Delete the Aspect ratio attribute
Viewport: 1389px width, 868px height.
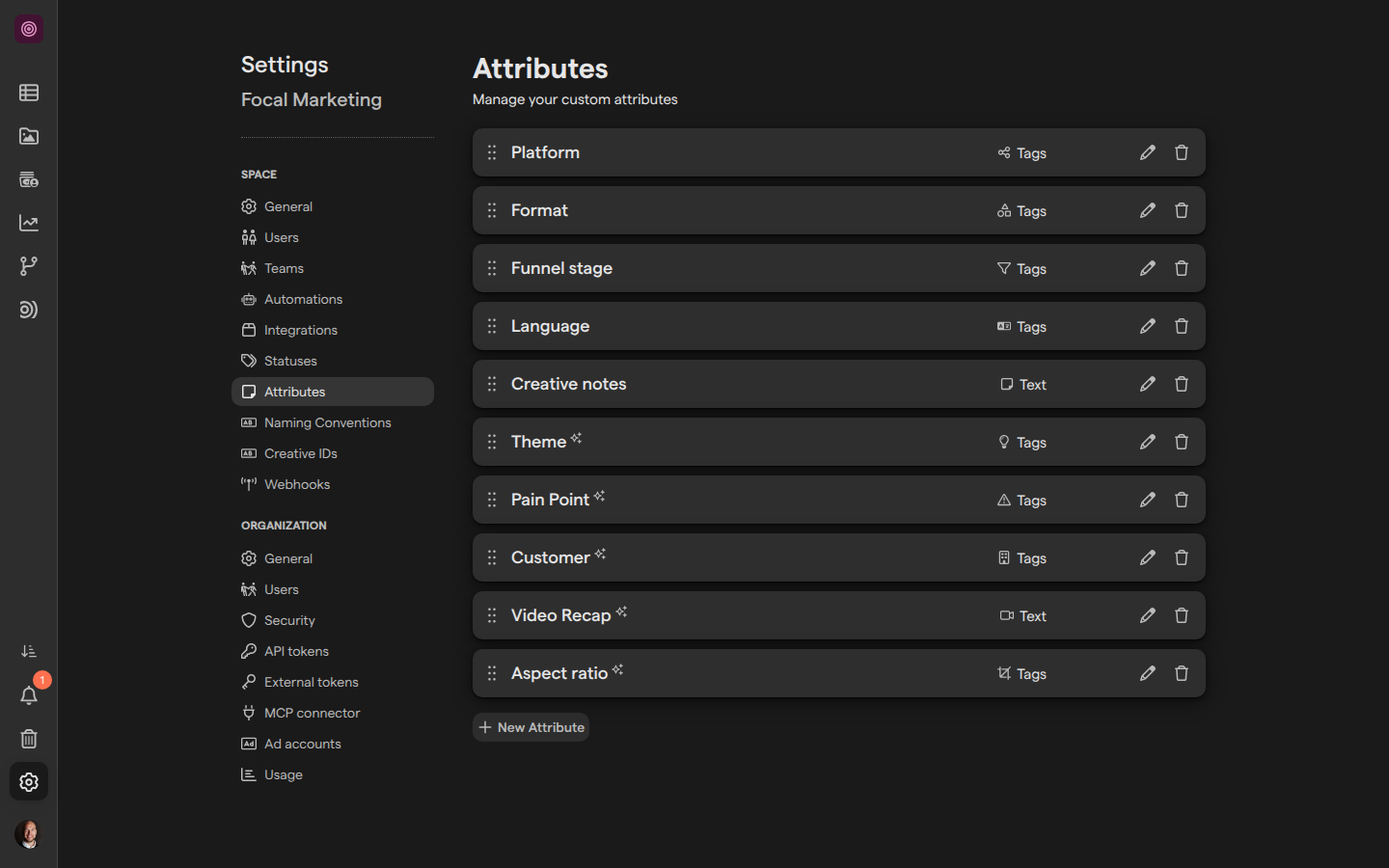[1181, 673]
